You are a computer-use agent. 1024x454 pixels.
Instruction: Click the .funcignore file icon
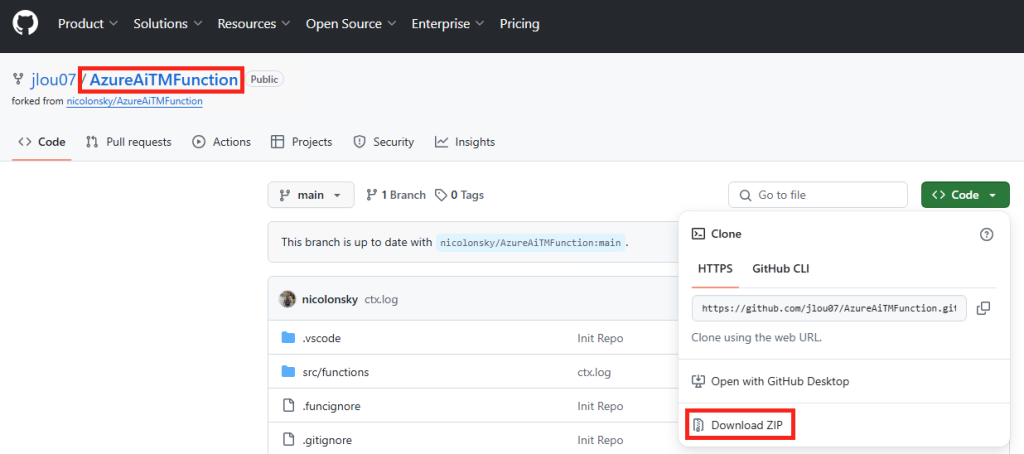point(288,406)
